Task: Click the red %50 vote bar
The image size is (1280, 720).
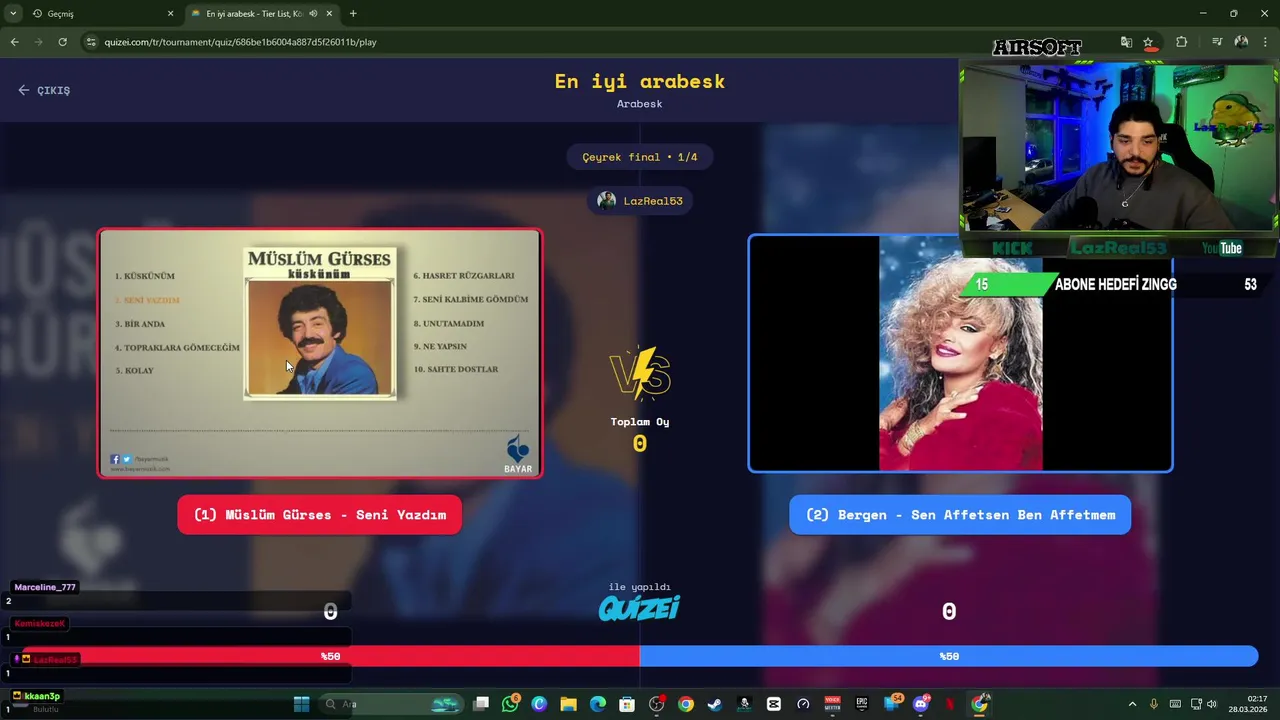Action: coord(330,656)
